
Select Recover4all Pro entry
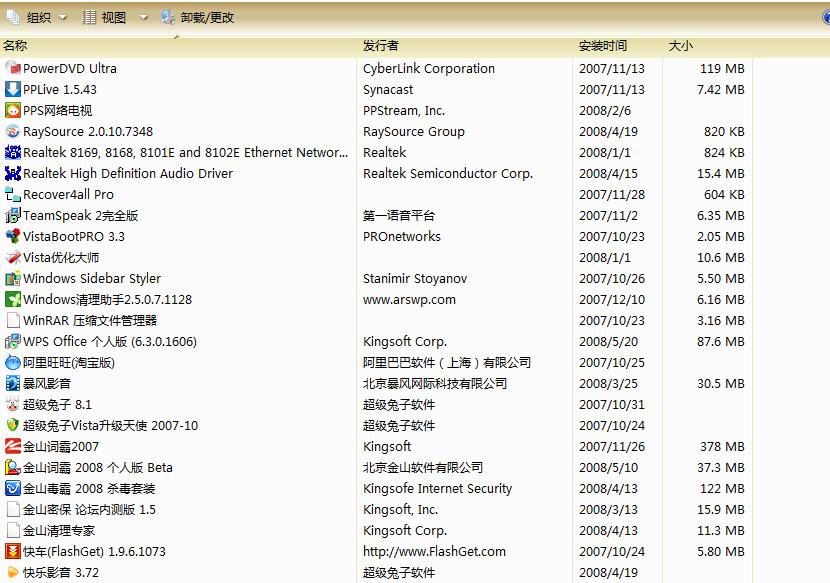point(68,194)
